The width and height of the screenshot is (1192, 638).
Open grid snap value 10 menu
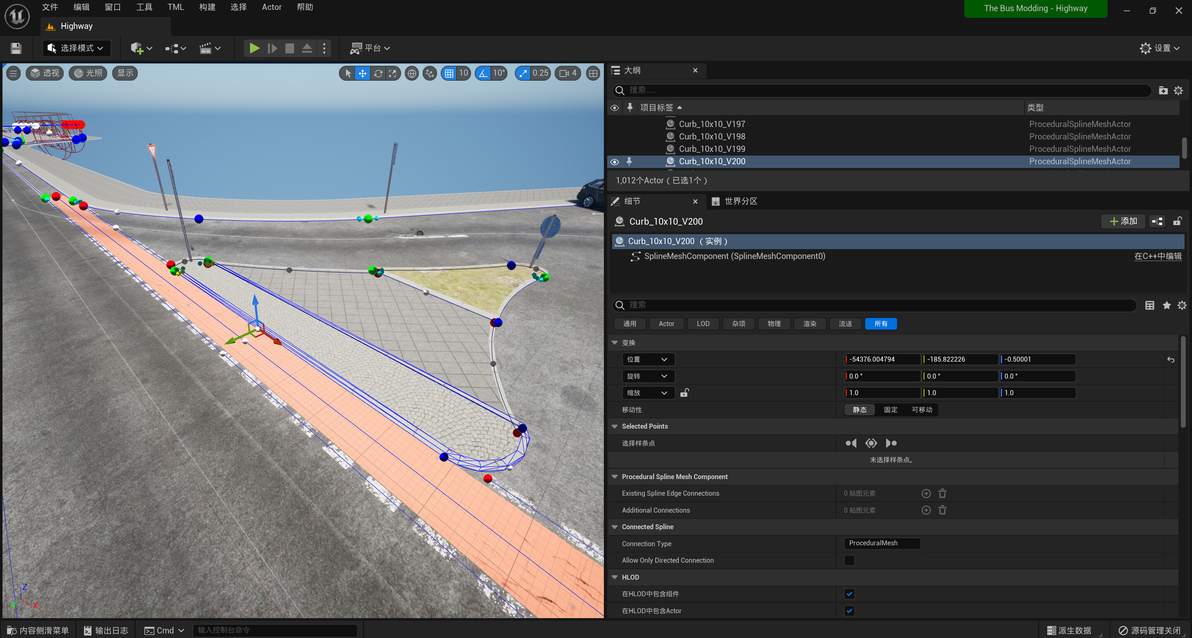pos(463,73)
